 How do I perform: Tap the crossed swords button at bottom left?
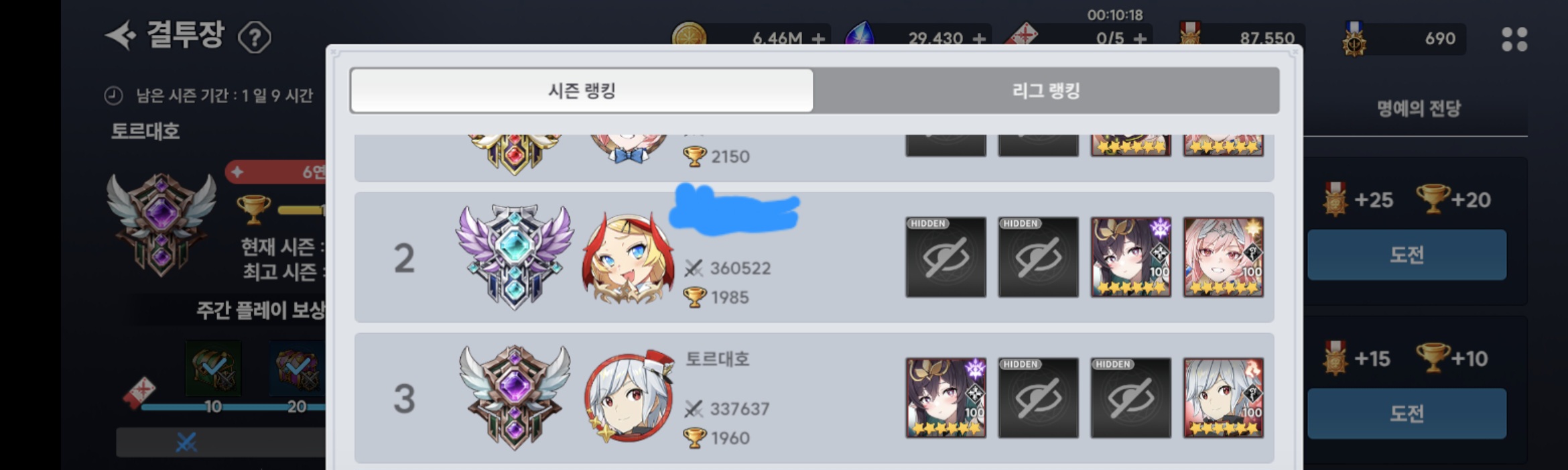click(186, 443)
